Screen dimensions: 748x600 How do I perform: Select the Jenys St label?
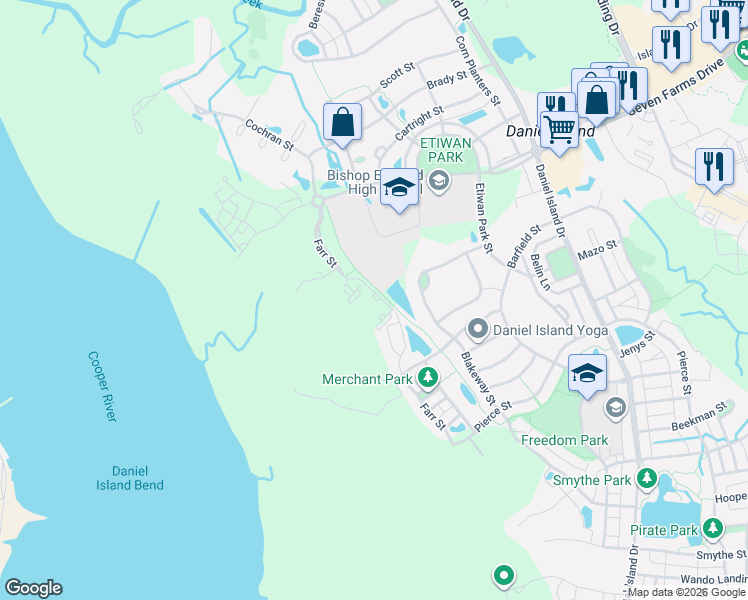[637, 344]
